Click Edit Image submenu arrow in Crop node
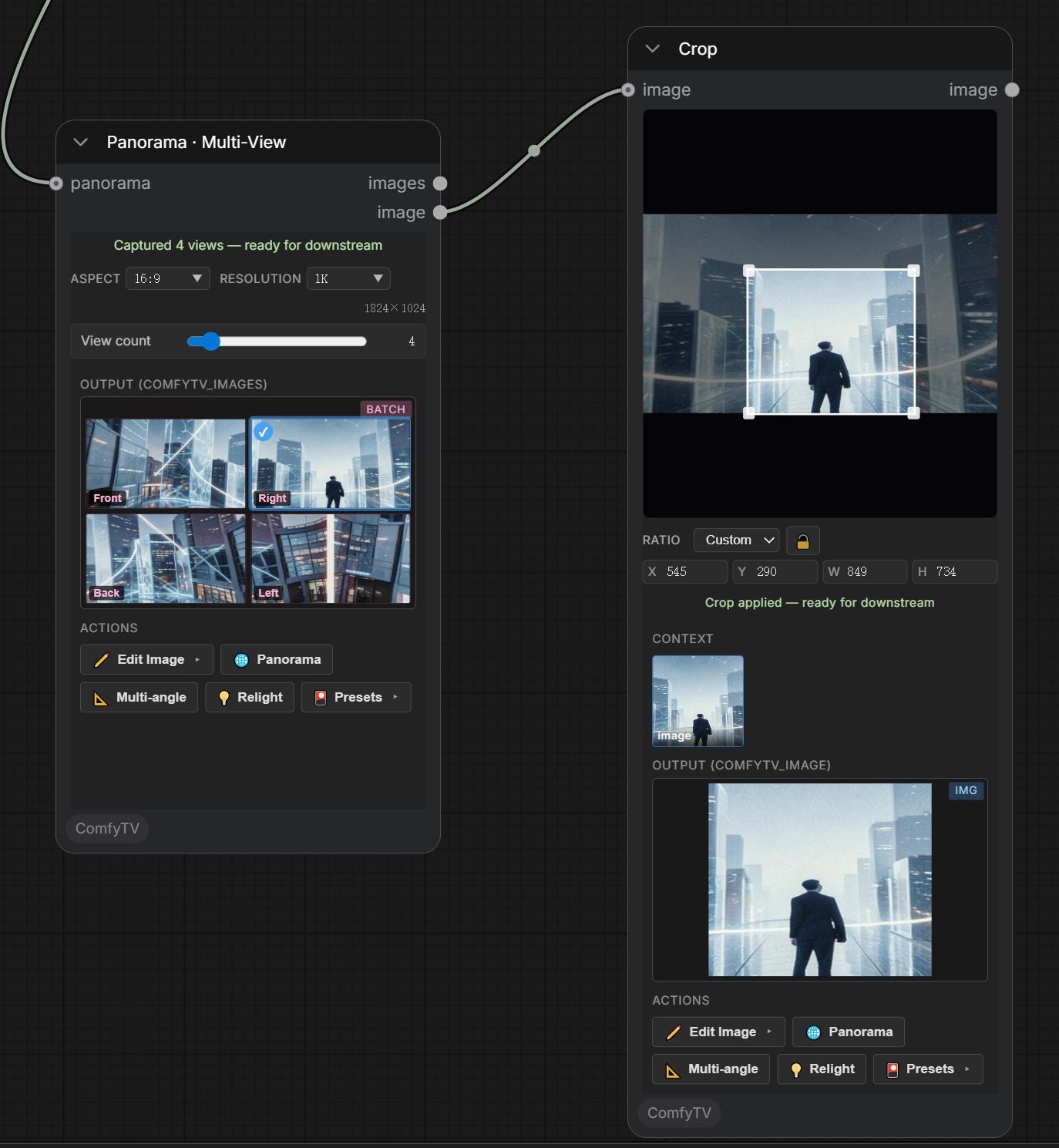This screenshot has height=1148, width=1059. pos(769,1032)
